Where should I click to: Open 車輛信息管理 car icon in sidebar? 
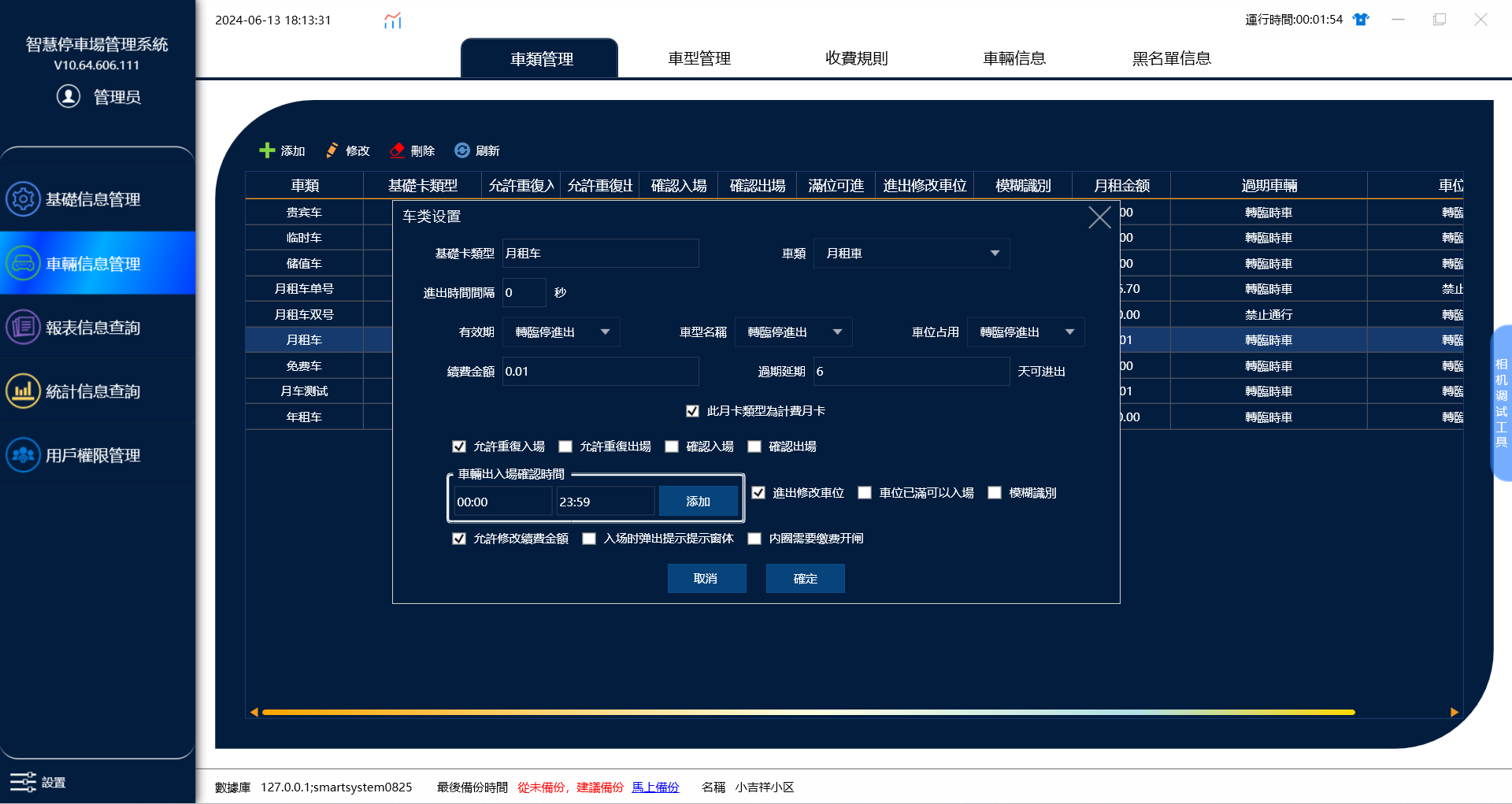tap(23, 263)
